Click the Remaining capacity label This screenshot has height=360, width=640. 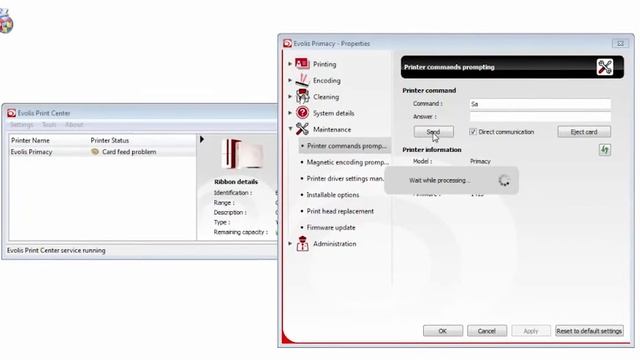240,232
